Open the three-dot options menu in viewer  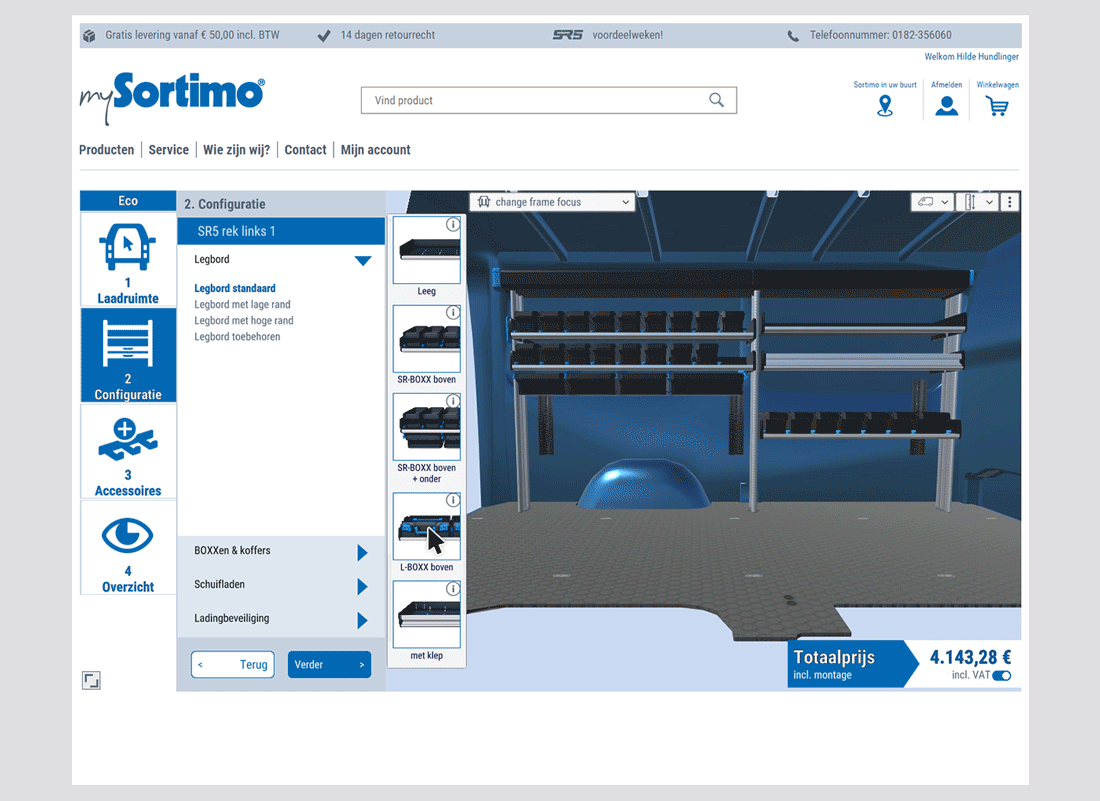coord(1009,202)
